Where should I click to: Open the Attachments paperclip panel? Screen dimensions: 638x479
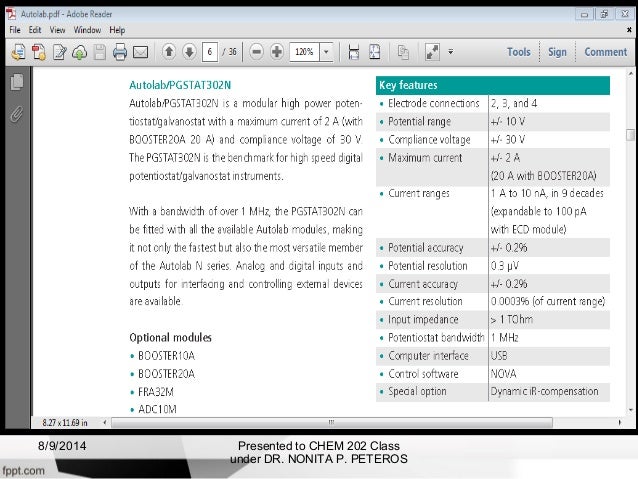tap(16, 113)
